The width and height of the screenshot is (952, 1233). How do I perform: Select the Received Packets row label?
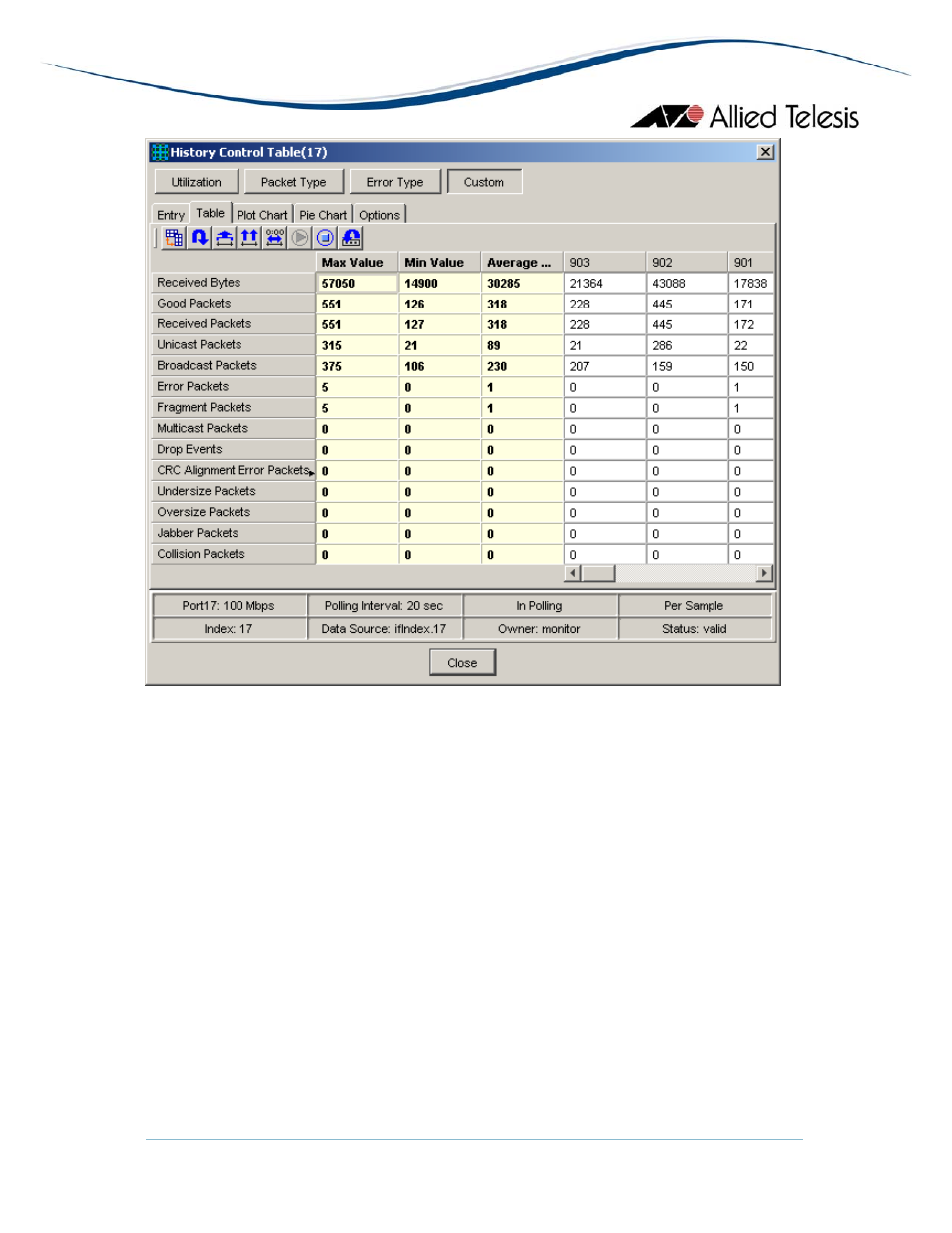234,324
